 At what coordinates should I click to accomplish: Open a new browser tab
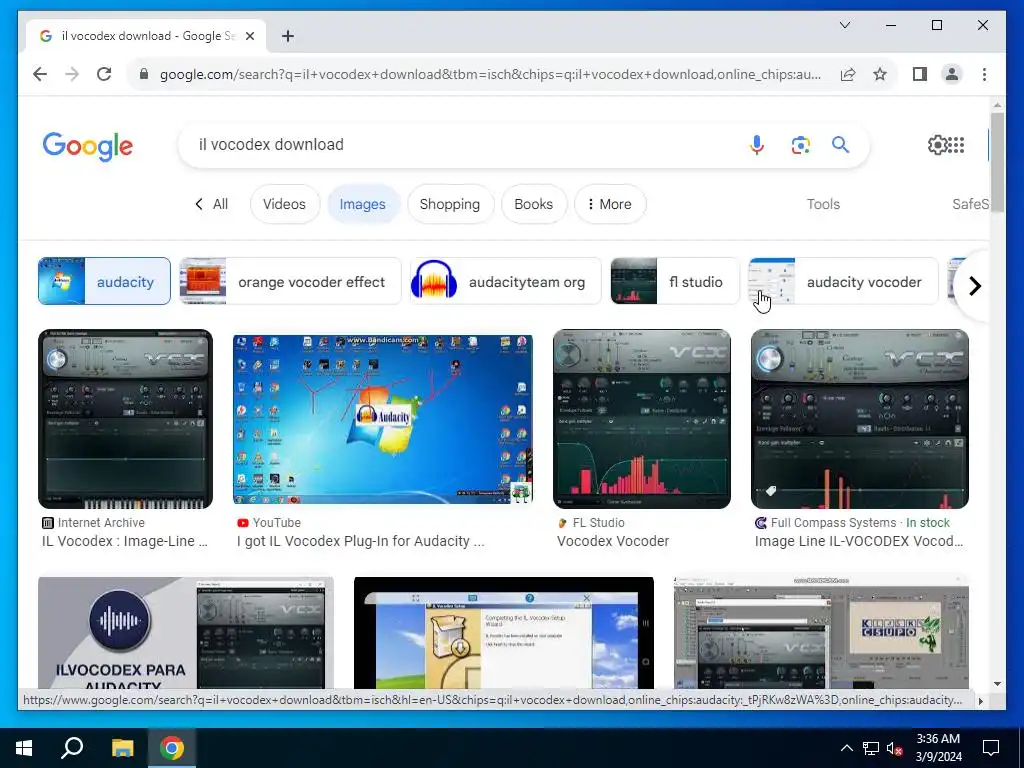pyautogui.click(x=287, y=36)
